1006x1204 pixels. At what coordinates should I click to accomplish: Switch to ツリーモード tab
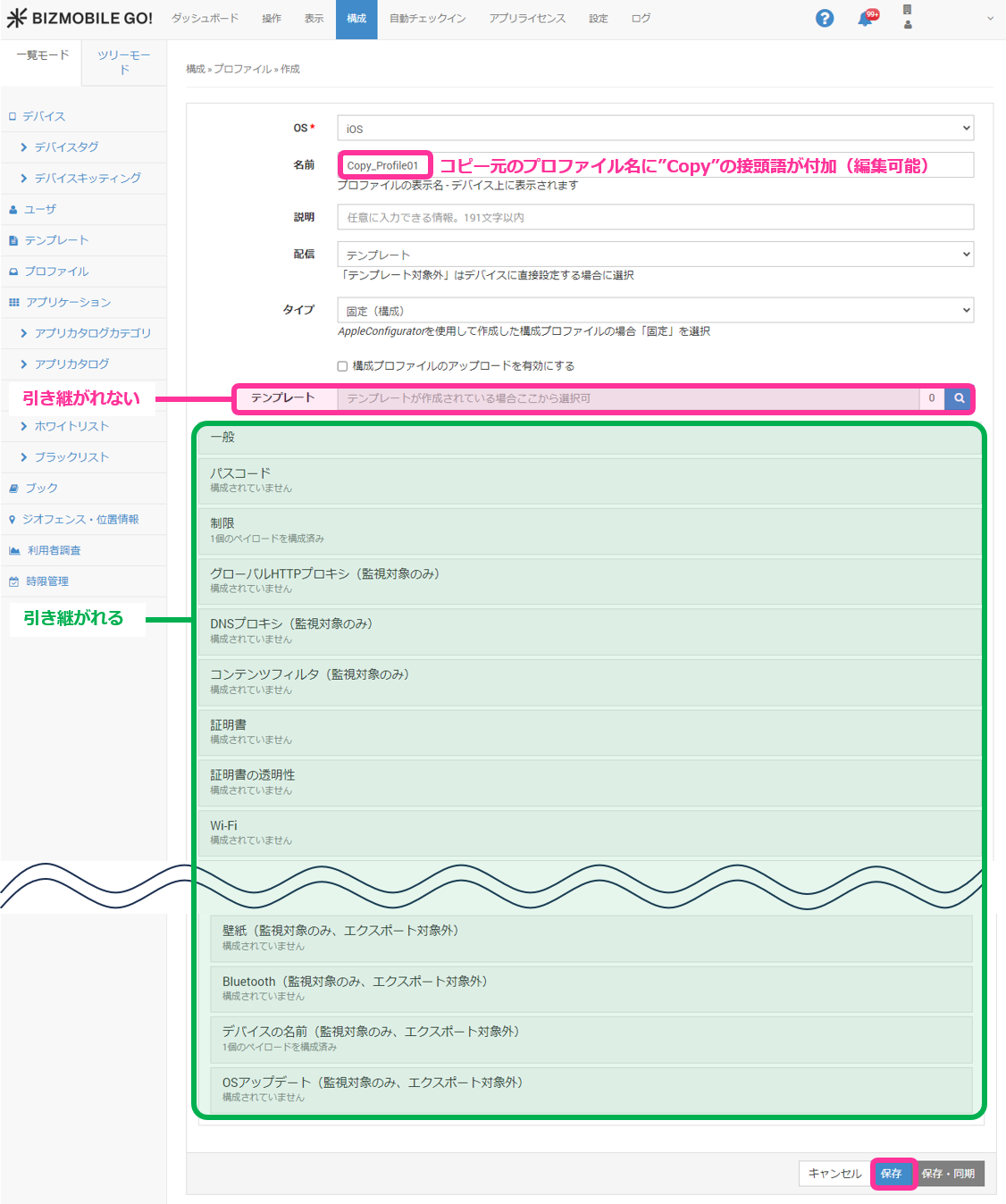[x=124, y=63]
